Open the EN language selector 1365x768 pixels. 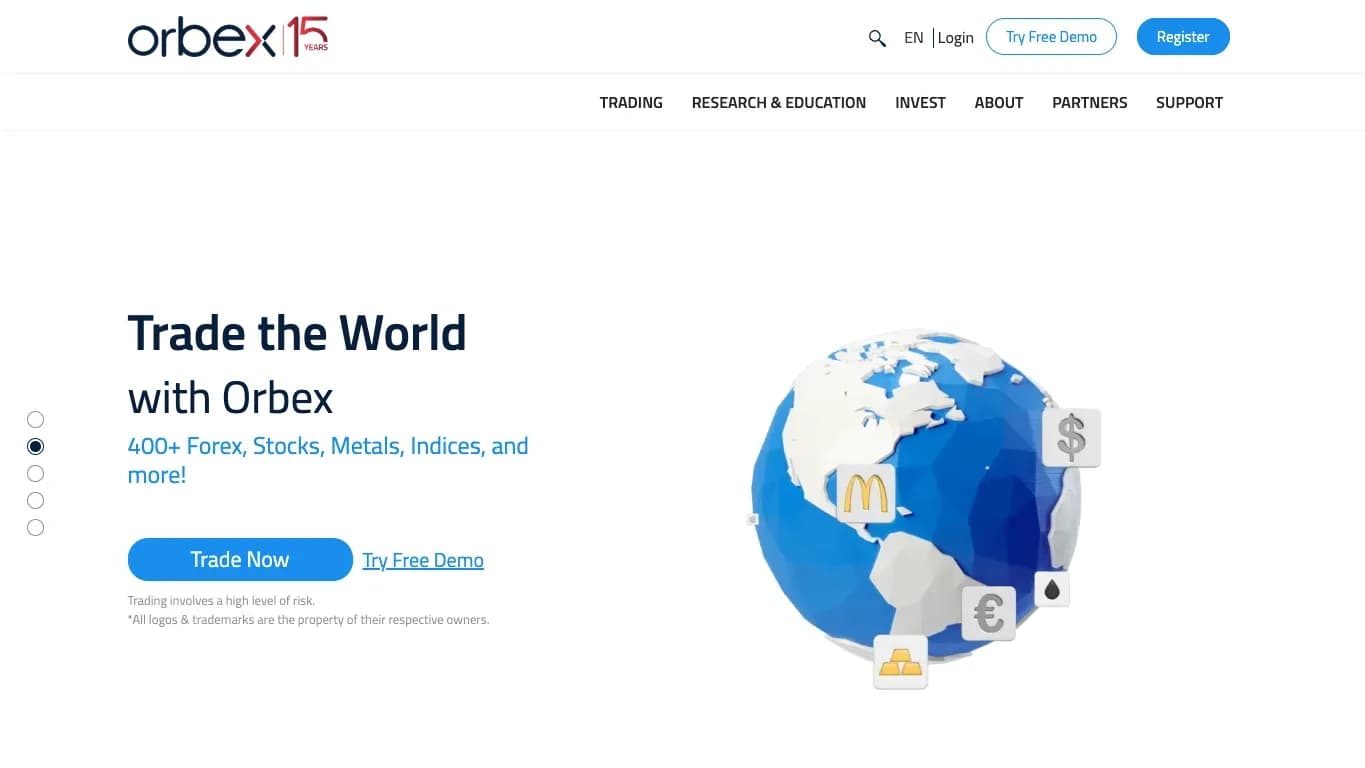click(x=913, y=38)
